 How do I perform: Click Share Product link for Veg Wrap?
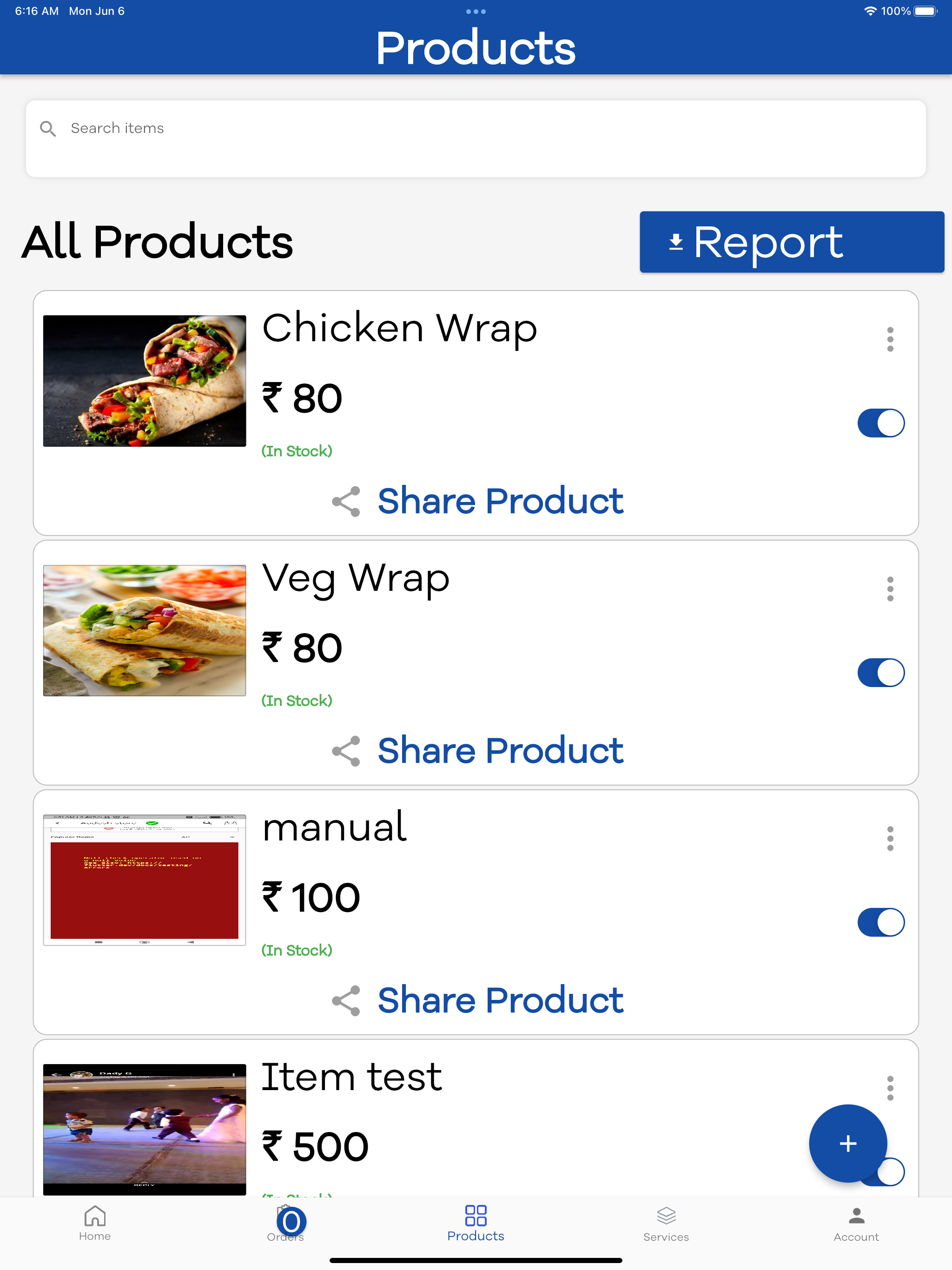click(x=500, y=751)
